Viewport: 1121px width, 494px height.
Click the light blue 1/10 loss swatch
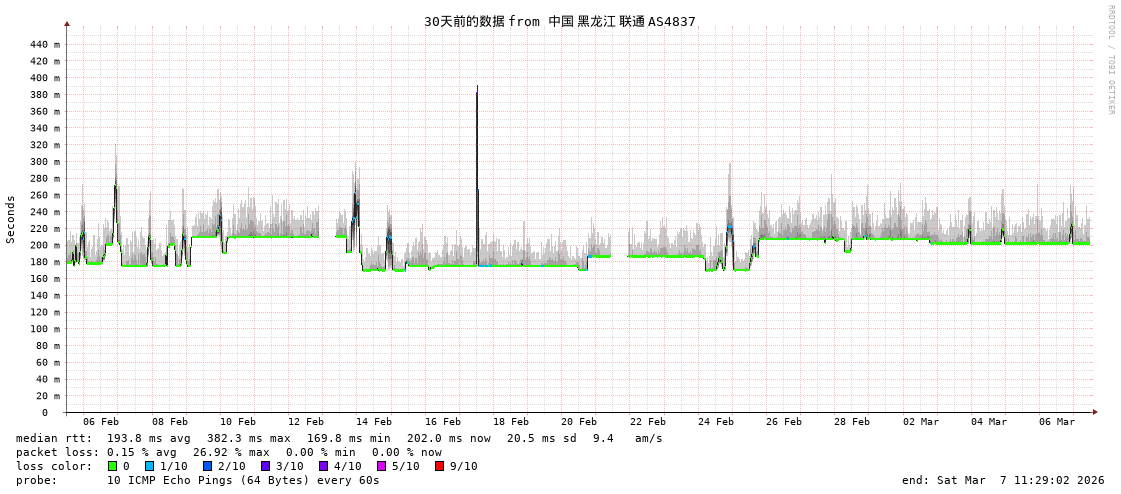(x=149, y=466)
